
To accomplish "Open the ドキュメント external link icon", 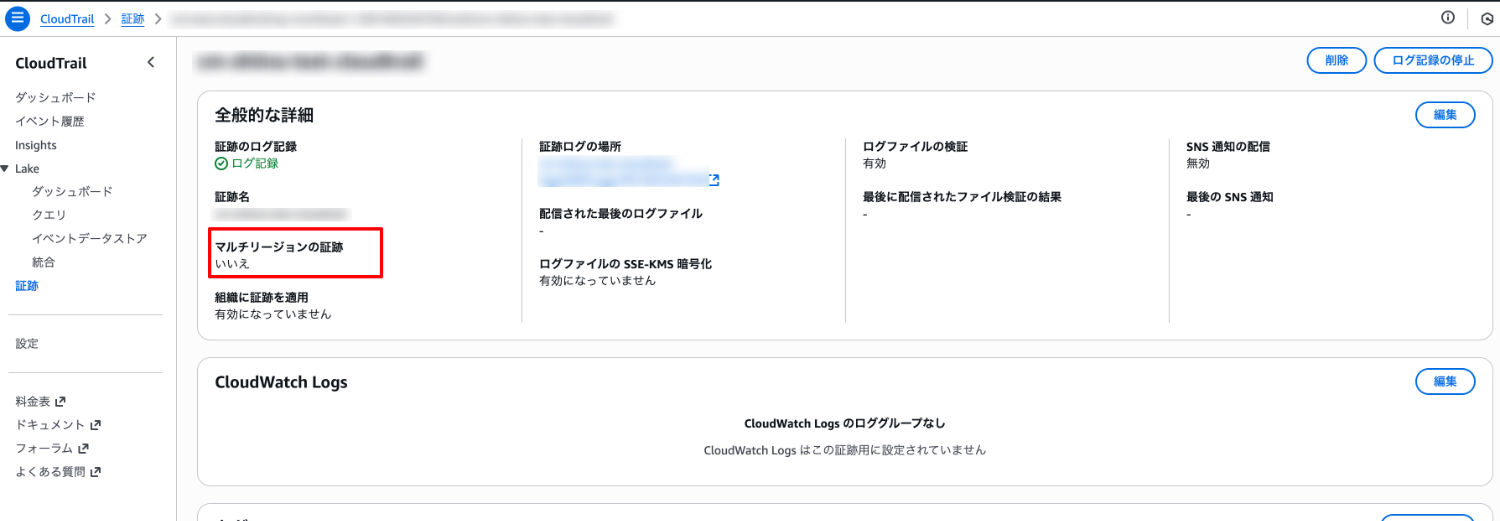I will click(x=95, y=425).
